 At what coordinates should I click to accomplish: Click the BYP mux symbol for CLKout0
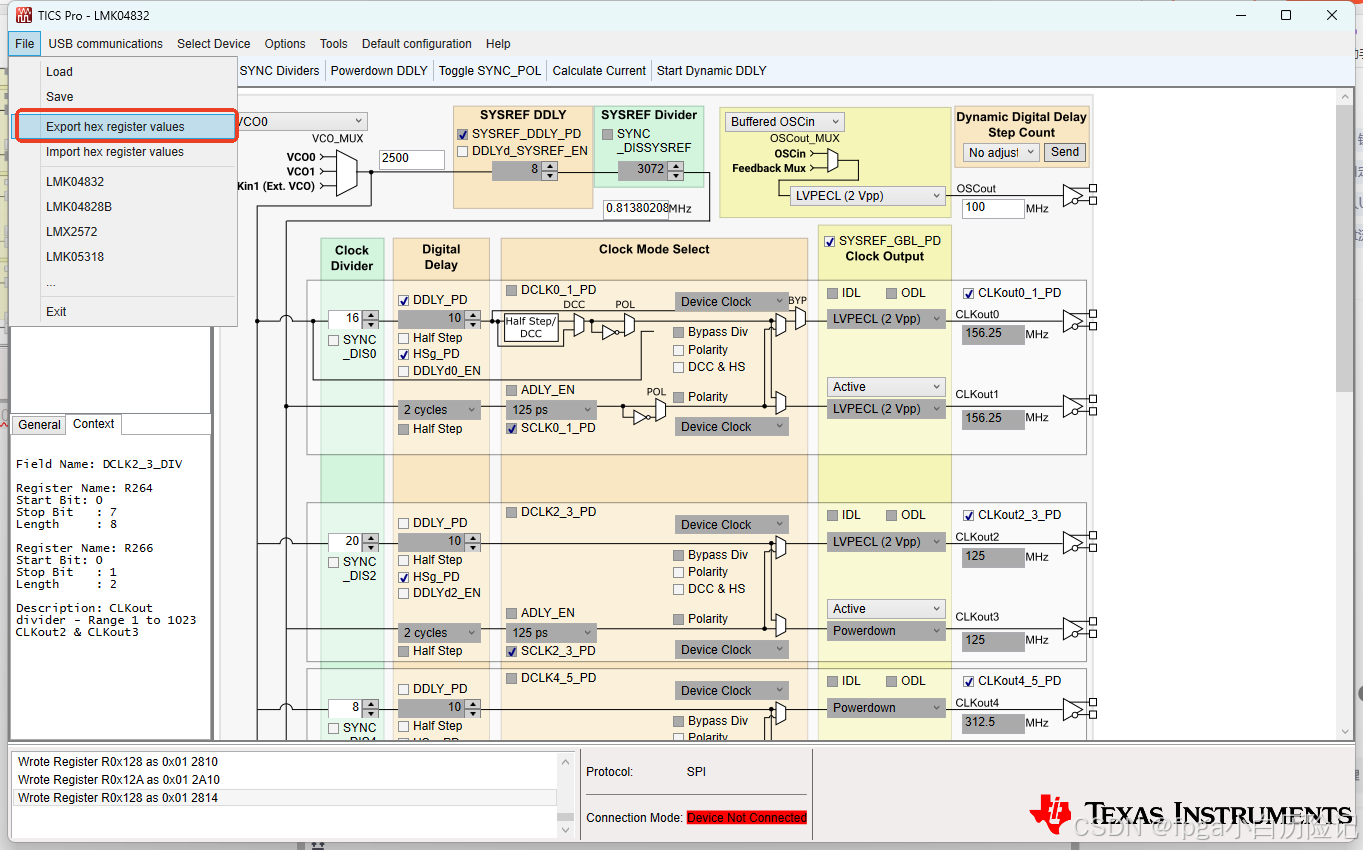pos(799,318)
